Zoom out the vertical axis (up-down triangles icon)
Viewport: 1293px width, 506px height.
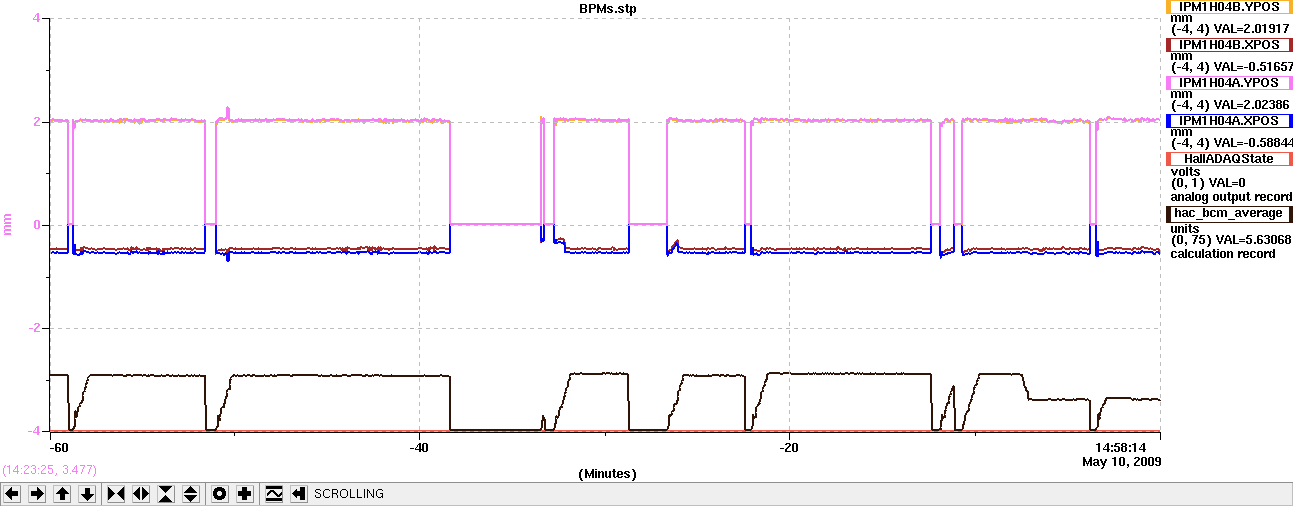191,494
